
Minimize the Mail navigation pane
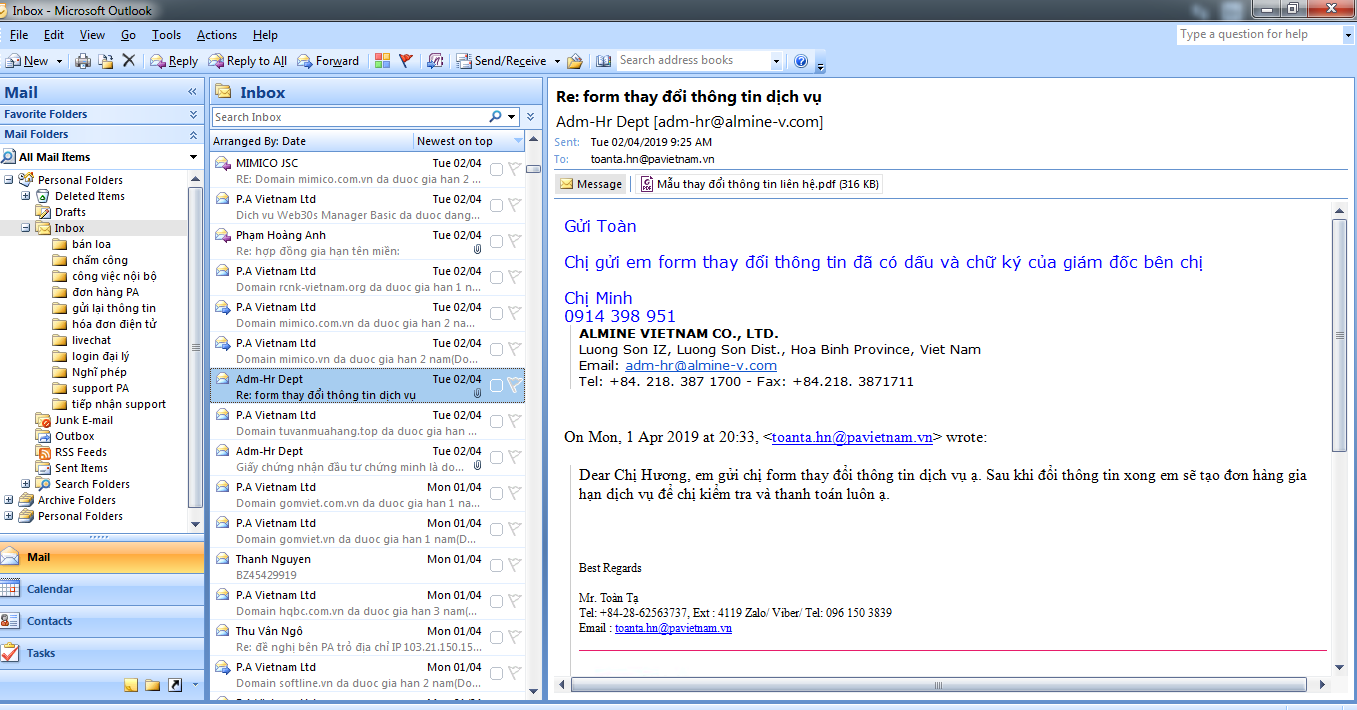click(192, 92)
